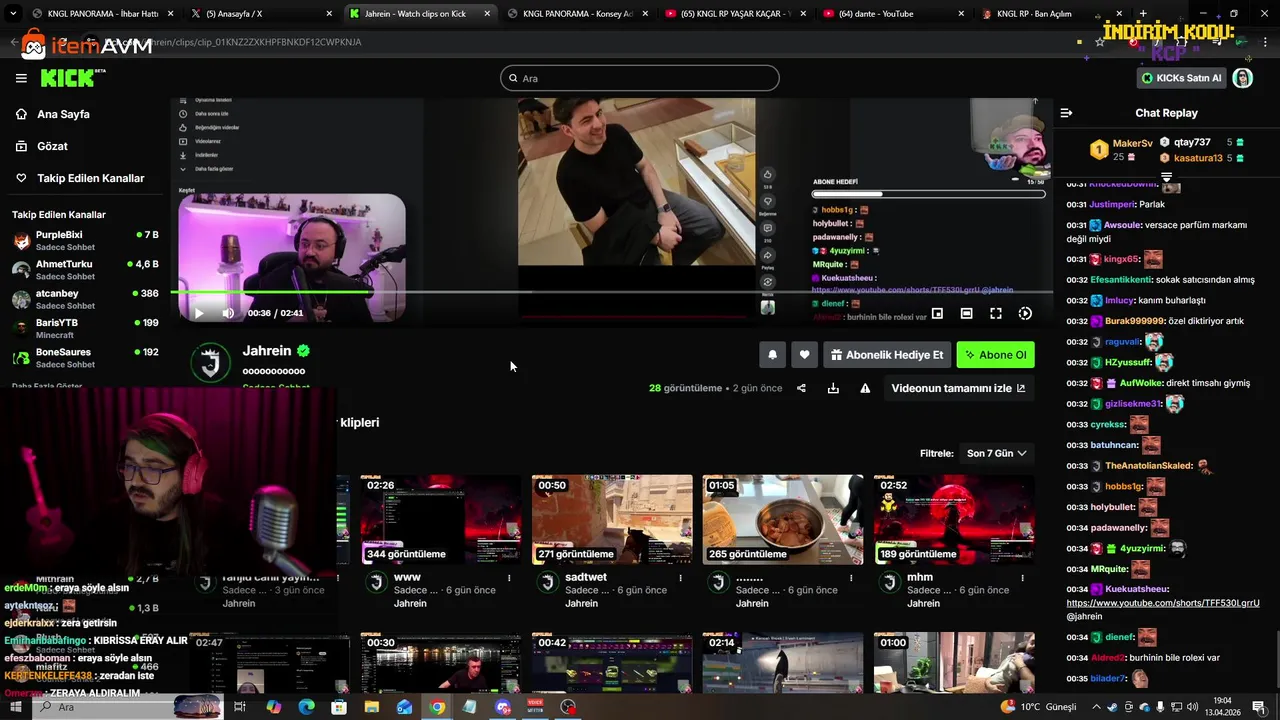Open Takip Edilen Kanallar in sidebar
The width and height of the screenshot is (1280, 720).
(x=90, y=178)
